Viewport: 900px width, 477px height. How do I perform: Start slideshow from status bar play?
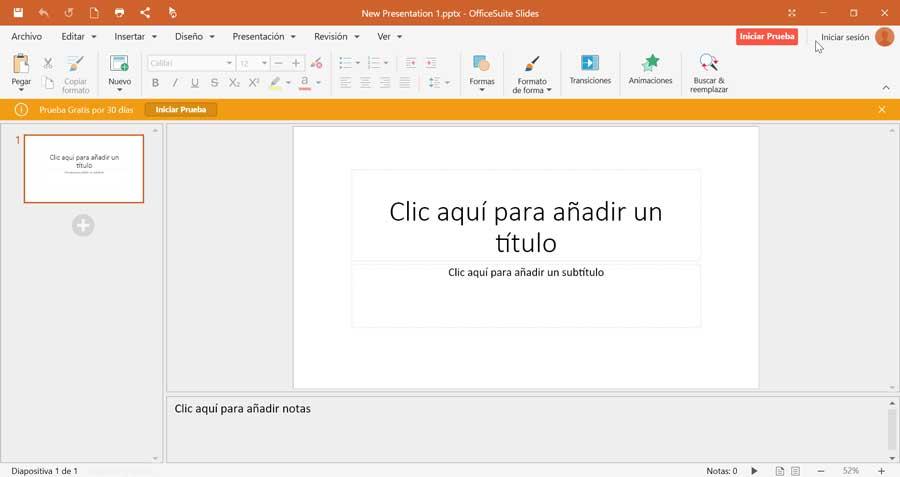pyautogui.click(x=754, y=471)
